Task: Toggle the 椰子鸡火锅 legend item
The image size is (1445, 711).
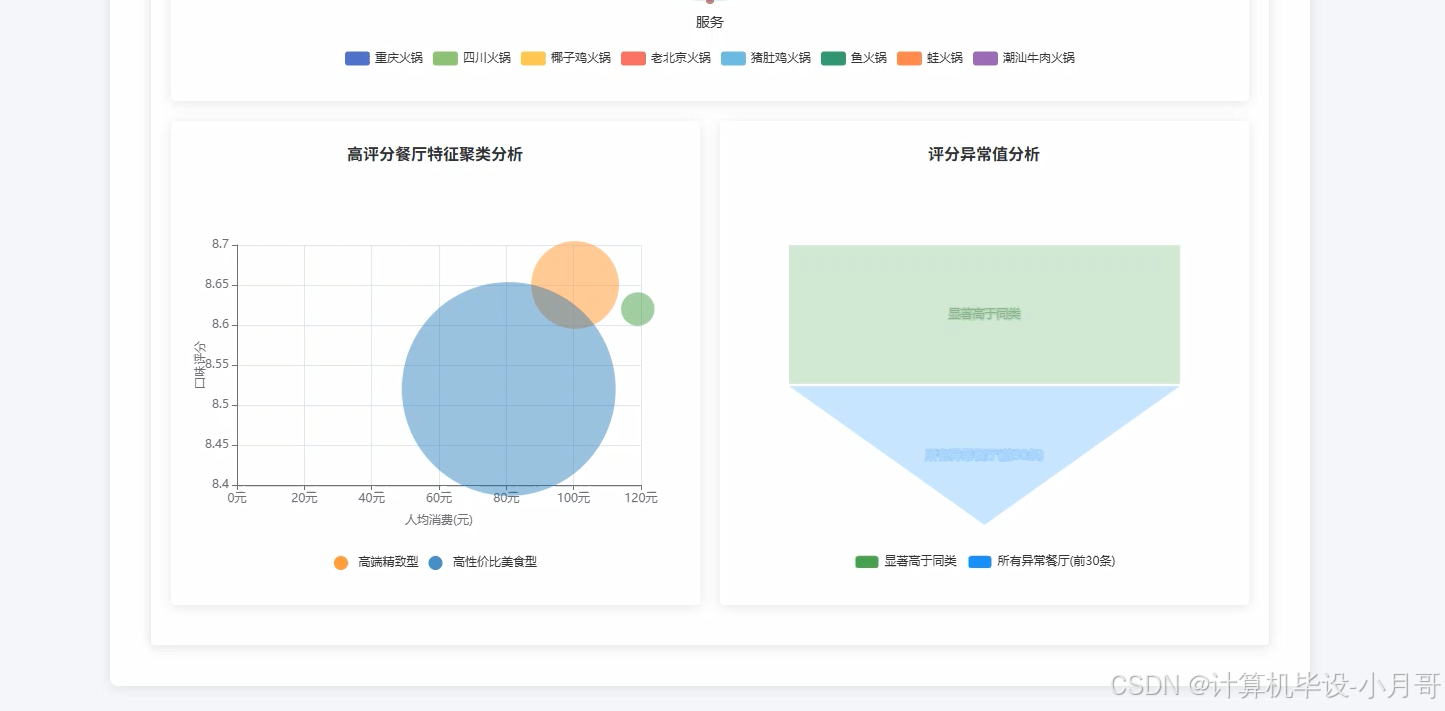Action: tap(566, 58)
